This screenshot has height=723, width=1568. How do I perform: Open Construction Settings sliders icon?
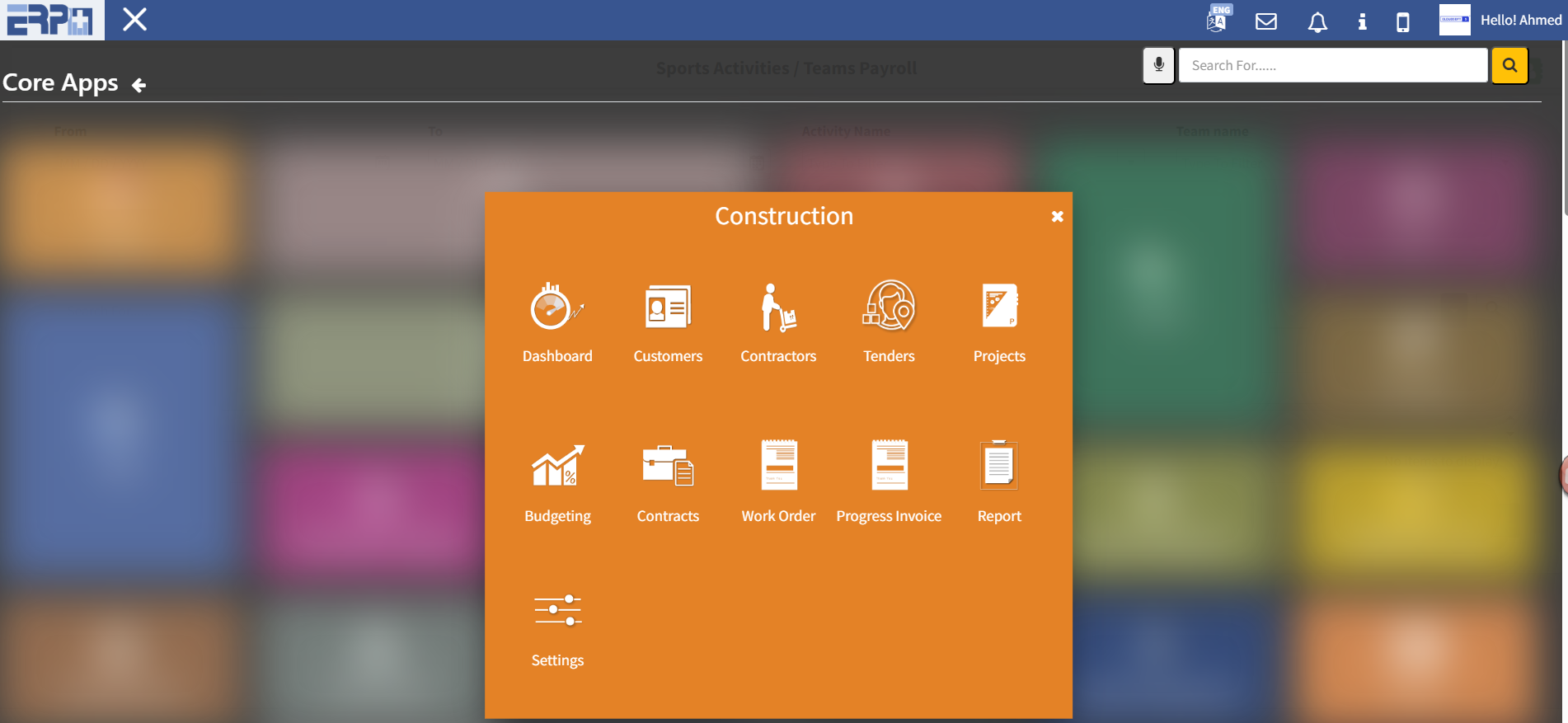(557, 611)
